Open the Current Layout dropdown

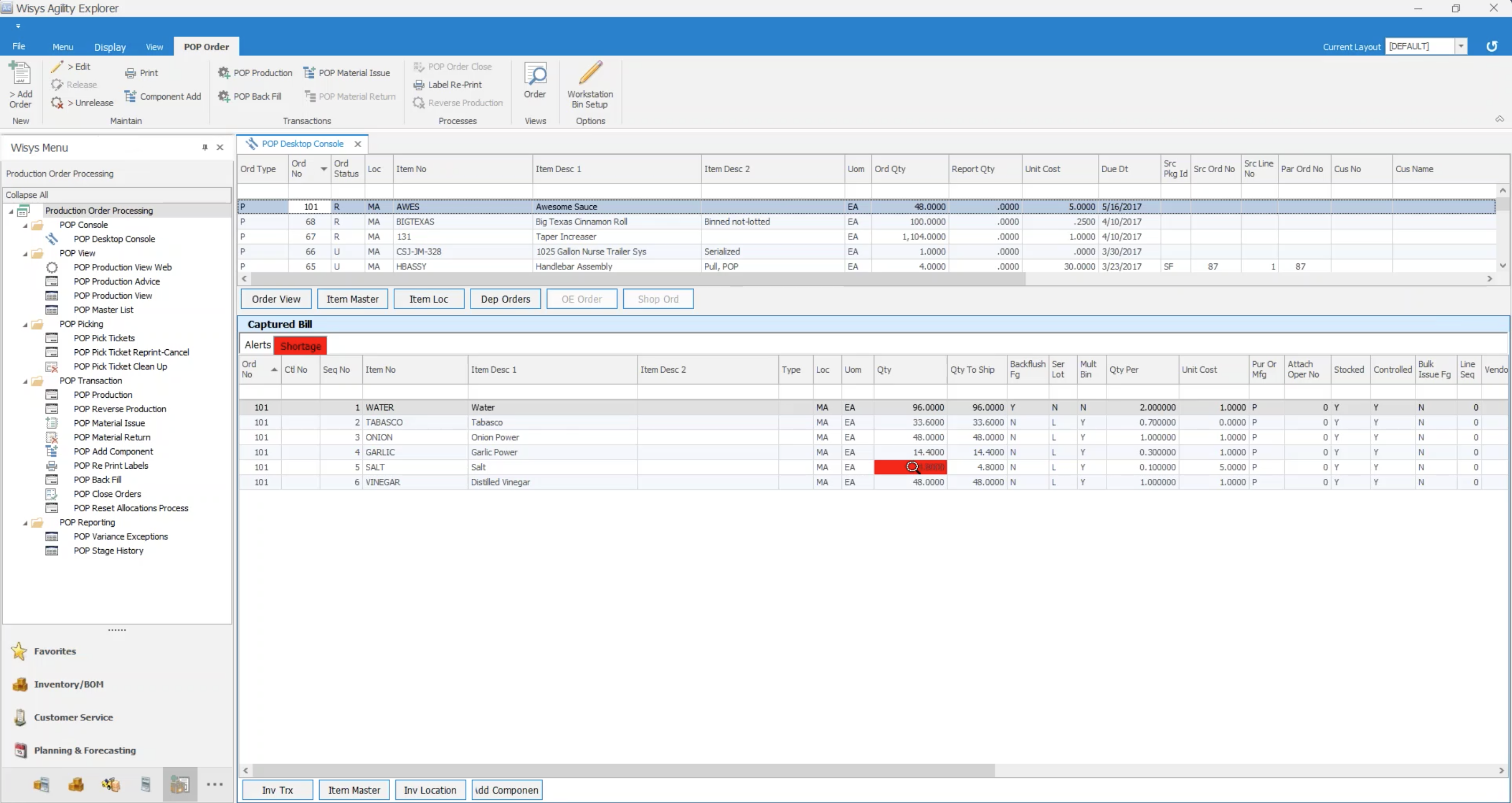pyautogui.click(x=1461, y=46)
